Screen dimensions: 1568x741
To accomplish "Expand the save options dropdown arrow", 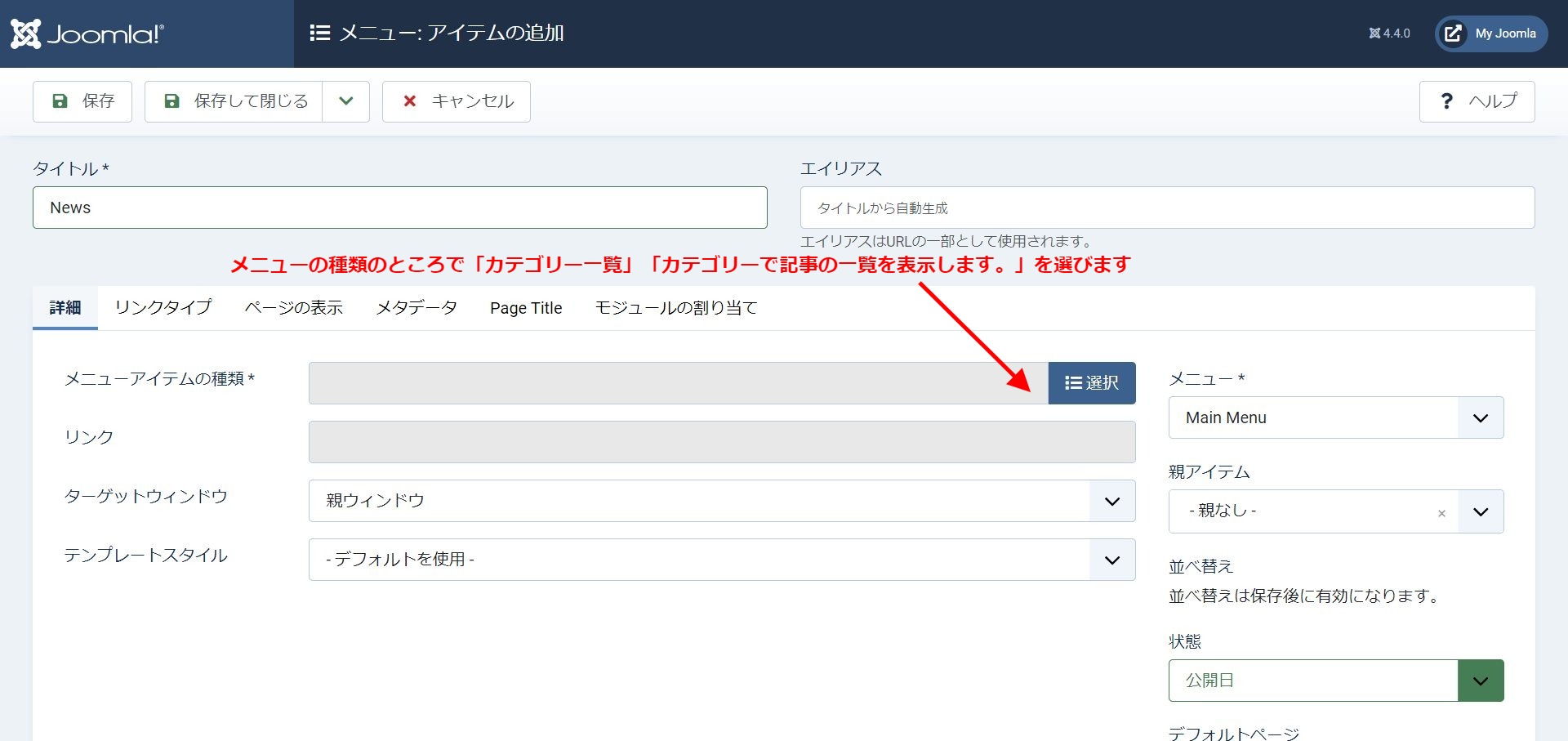I will pyautogui.click(x=346, y=101).
